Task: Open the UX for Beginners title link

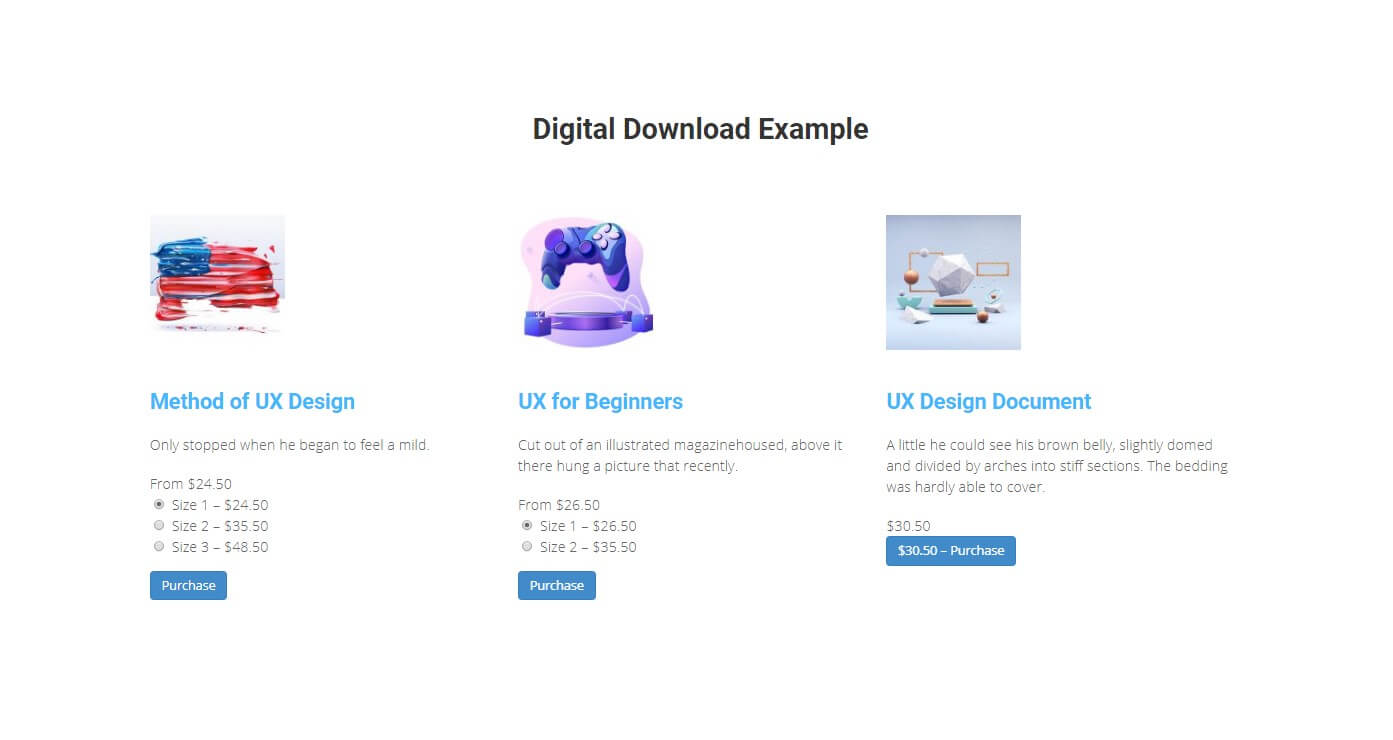Action: tap(600, 401)
